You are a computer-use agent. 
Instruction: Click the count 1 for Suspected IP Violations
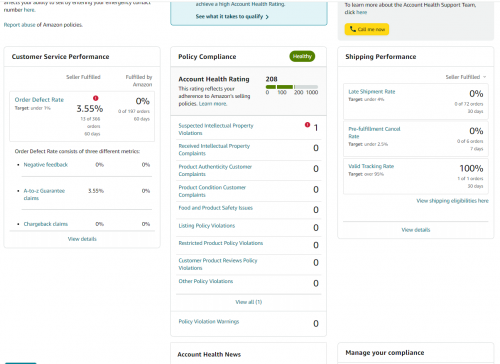316,128
